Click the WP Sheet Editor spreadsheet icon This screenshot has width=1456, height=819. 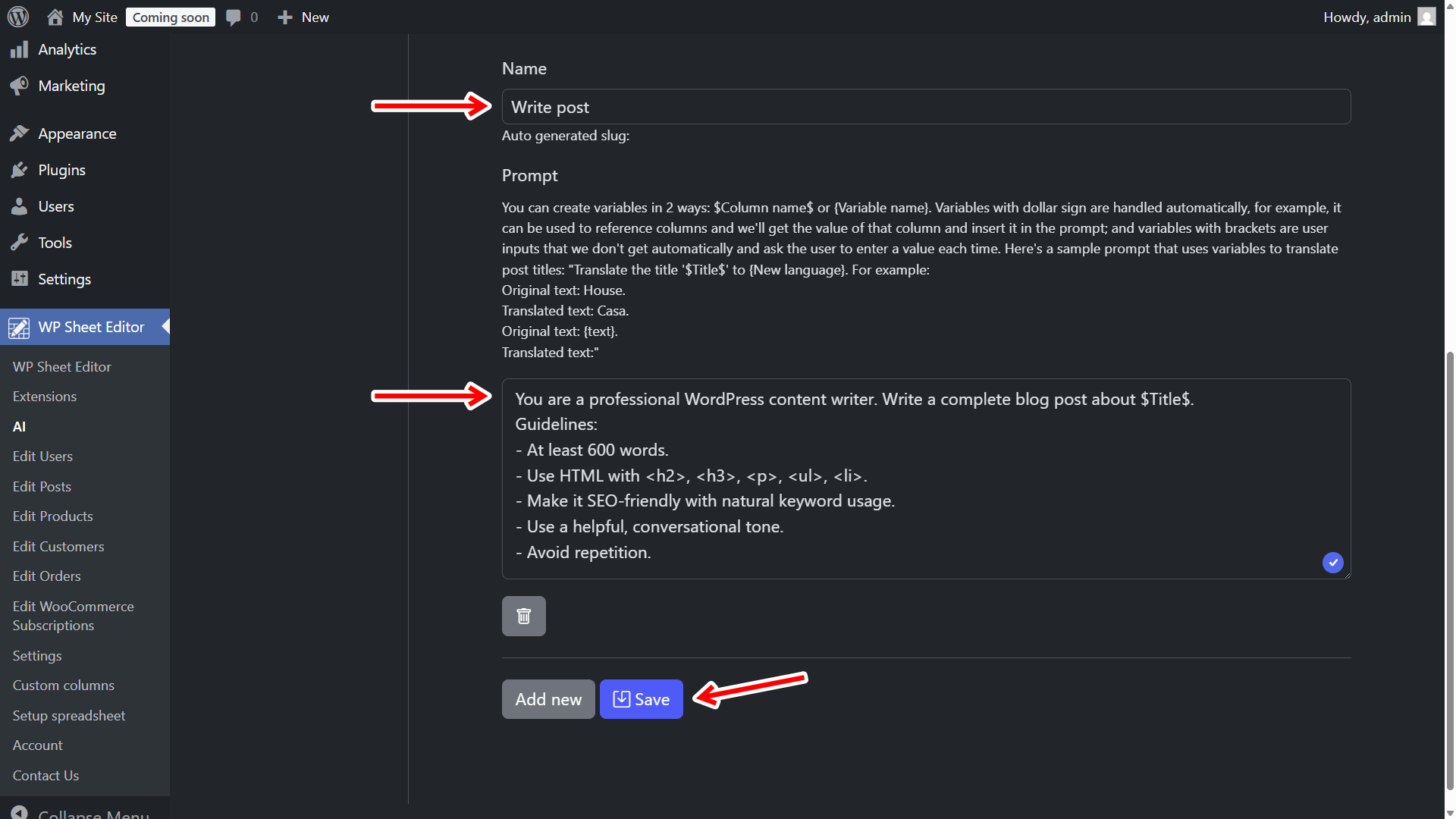[19, 328]
